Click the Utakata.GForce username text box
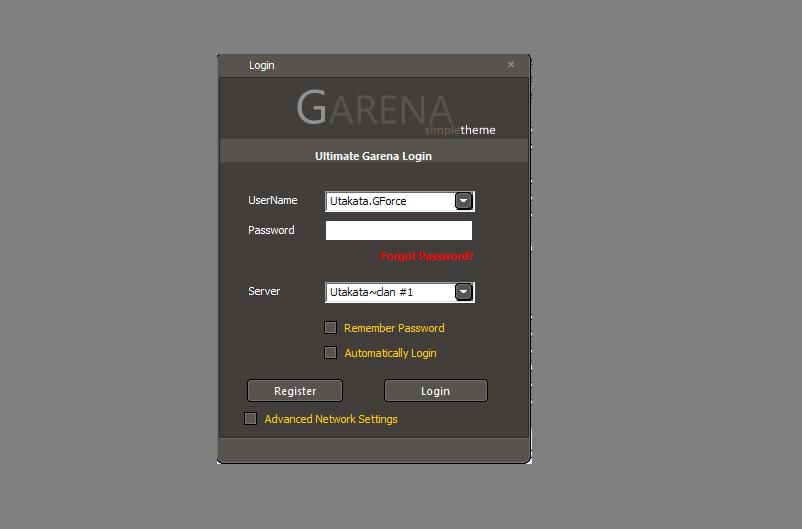Image resolution: width=802 pixels, height=529 pixels. [388, 201]
